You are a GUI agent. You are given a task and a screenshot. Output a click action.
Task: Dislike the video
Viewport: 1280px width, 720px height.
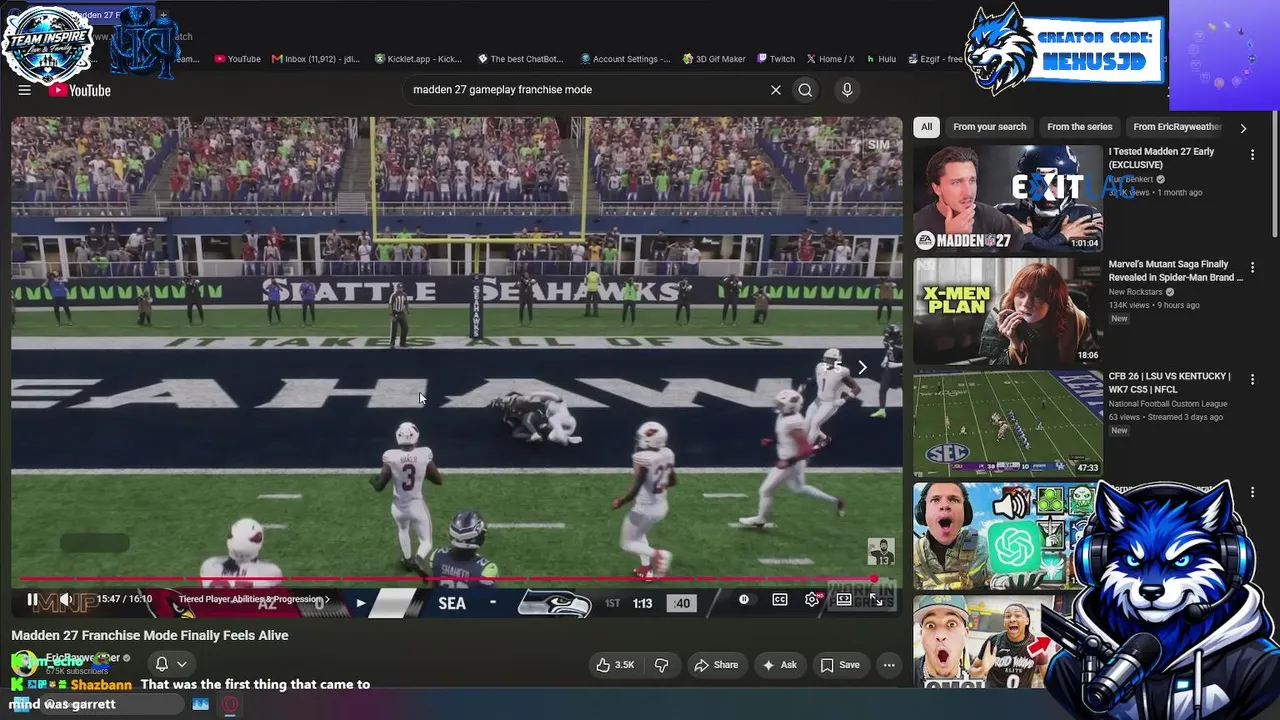[661, 665]
